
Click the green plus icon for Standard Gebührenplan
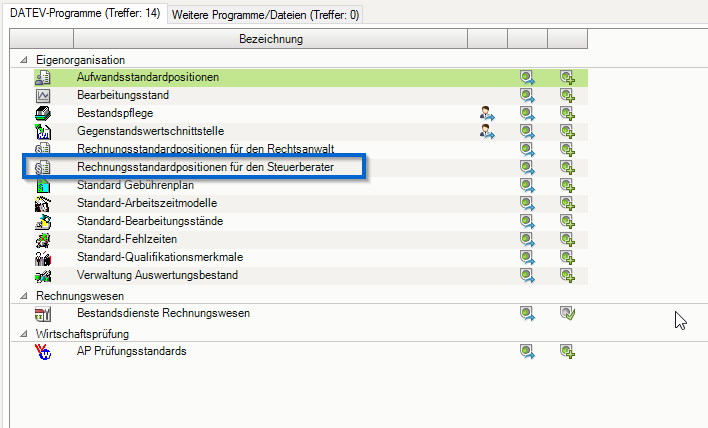tap(567, 186)
